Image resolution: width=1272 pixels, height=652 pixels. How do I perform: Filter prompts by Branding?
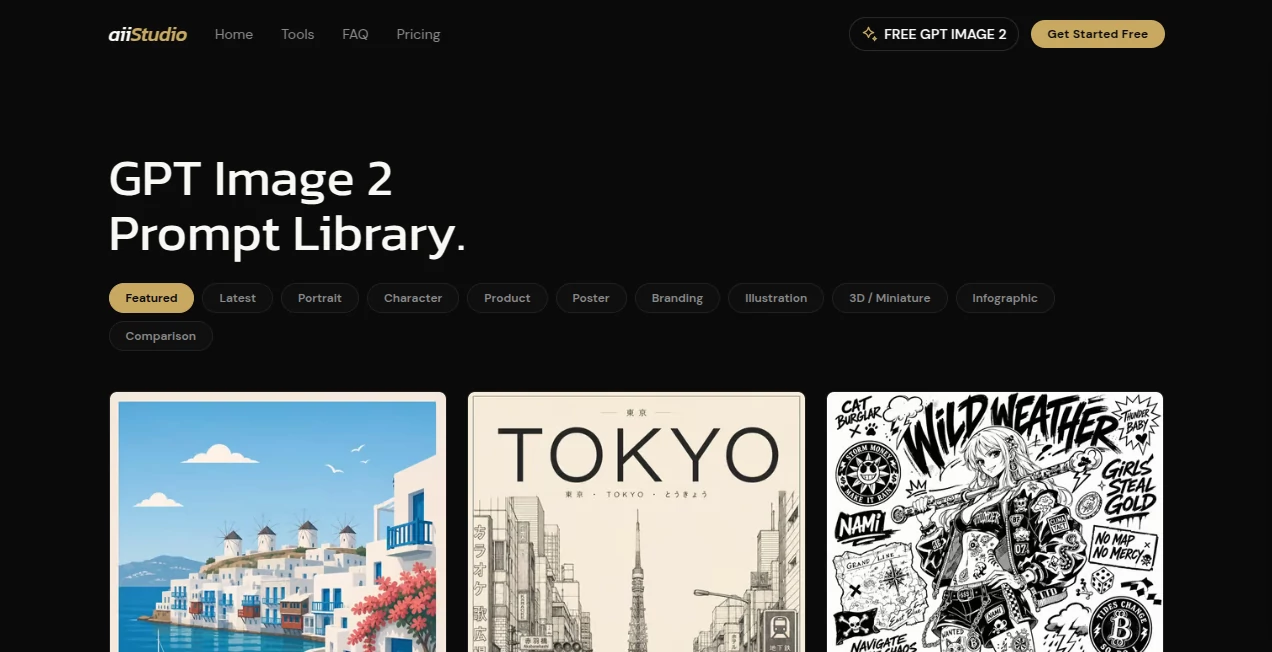point(677,298)
